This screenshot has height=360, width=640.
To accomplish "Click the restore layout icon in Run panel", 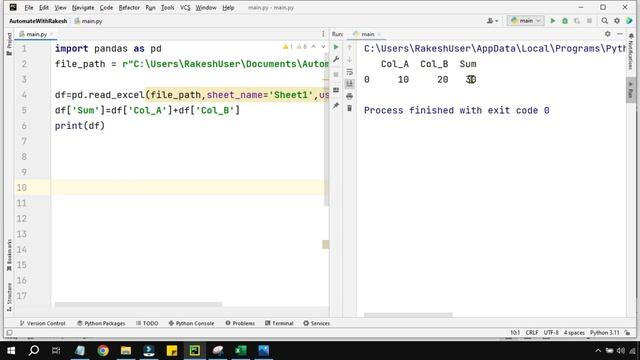I will [336, 90].
